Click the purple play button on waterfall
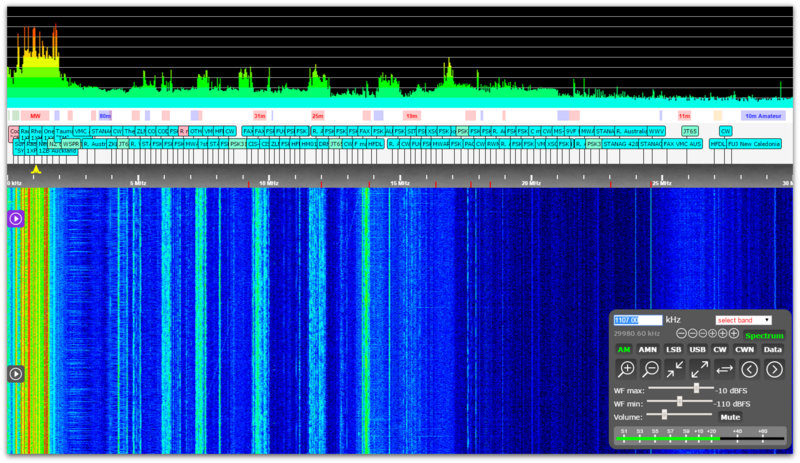800x463 pixels. click(16, 218)
